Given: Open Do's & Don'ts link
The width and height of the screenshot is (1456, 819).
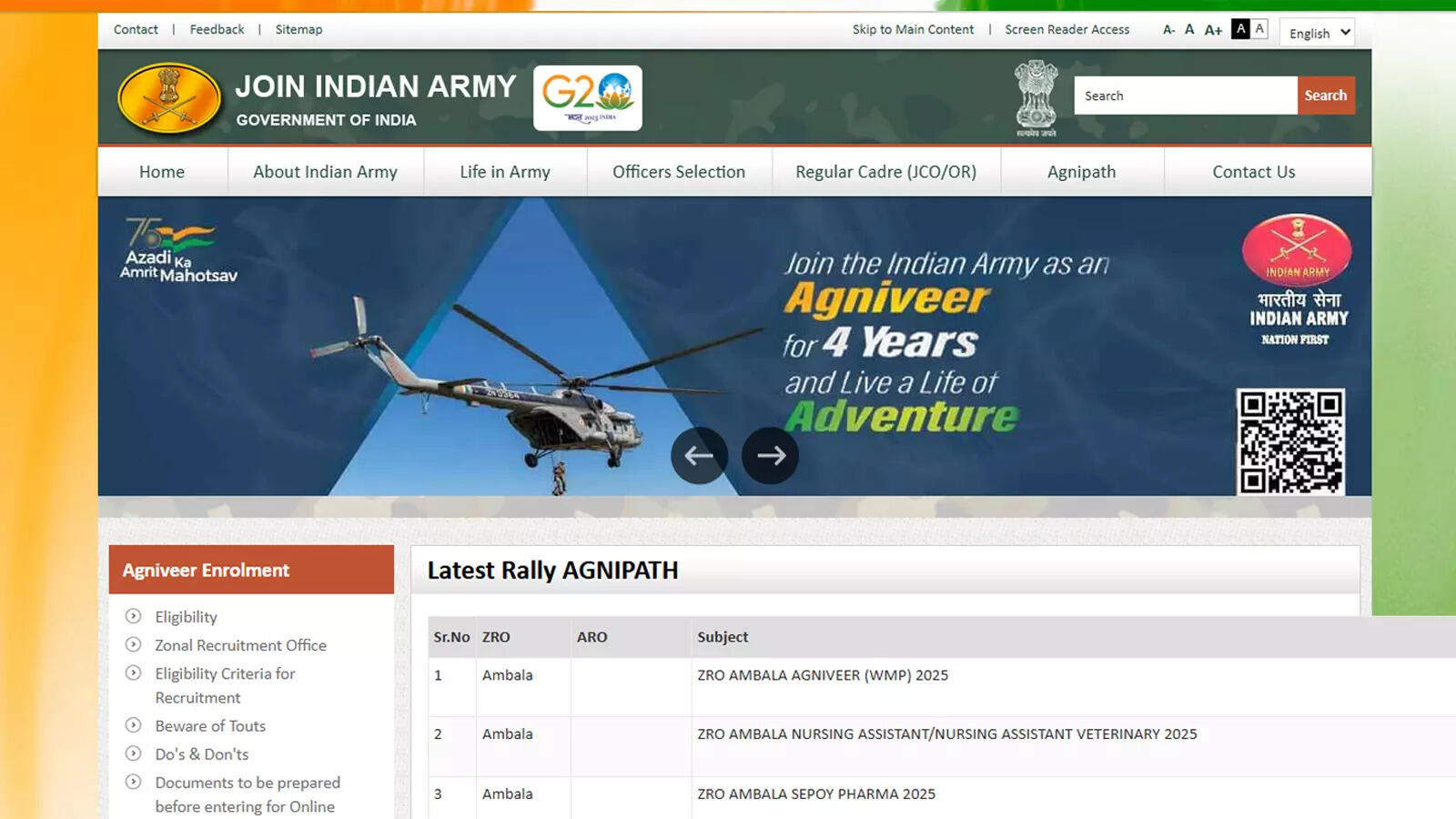Looking at the screenshot, I should [201, 754].
